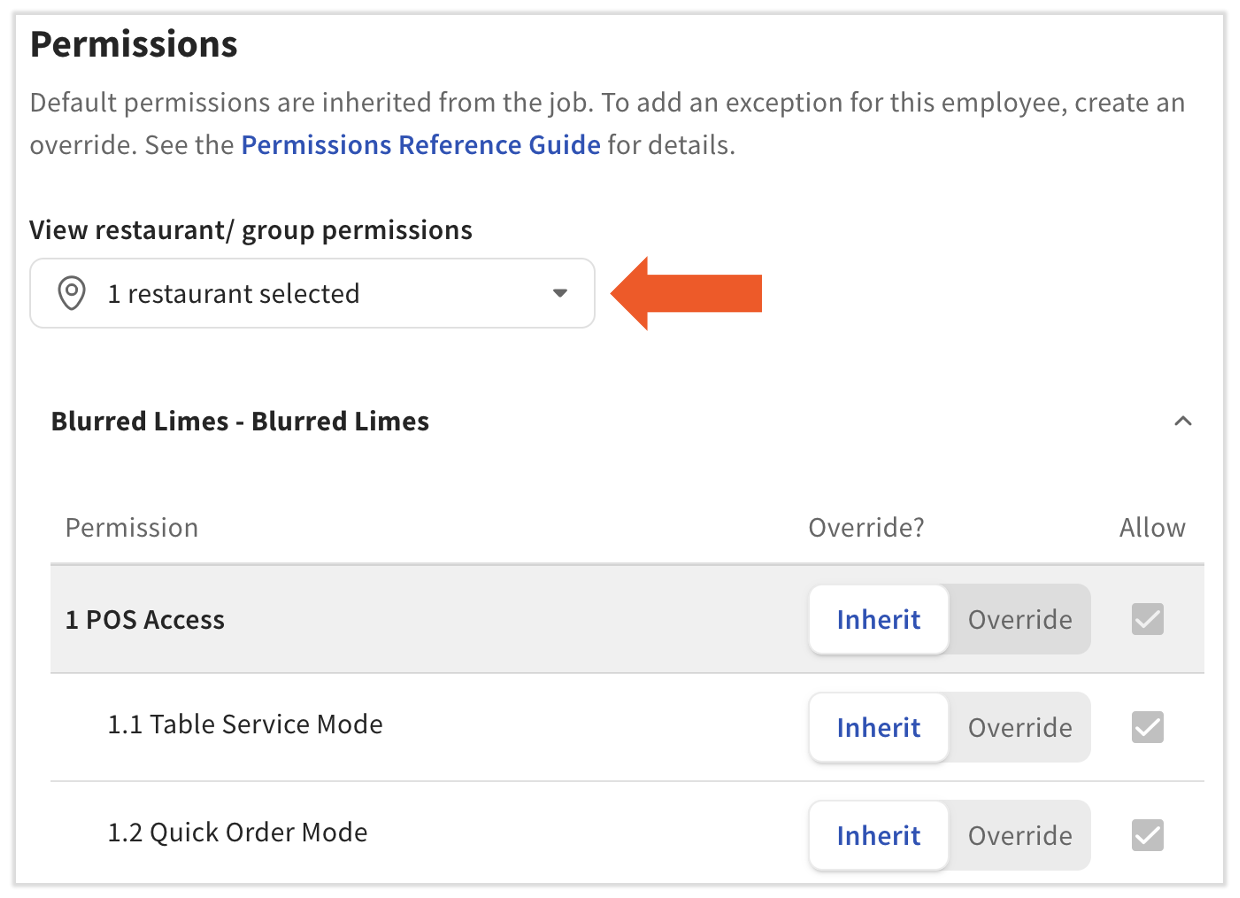Screen dimensions: 1240x898
Task: Click the Permission column header
Action: click(131, 527)
